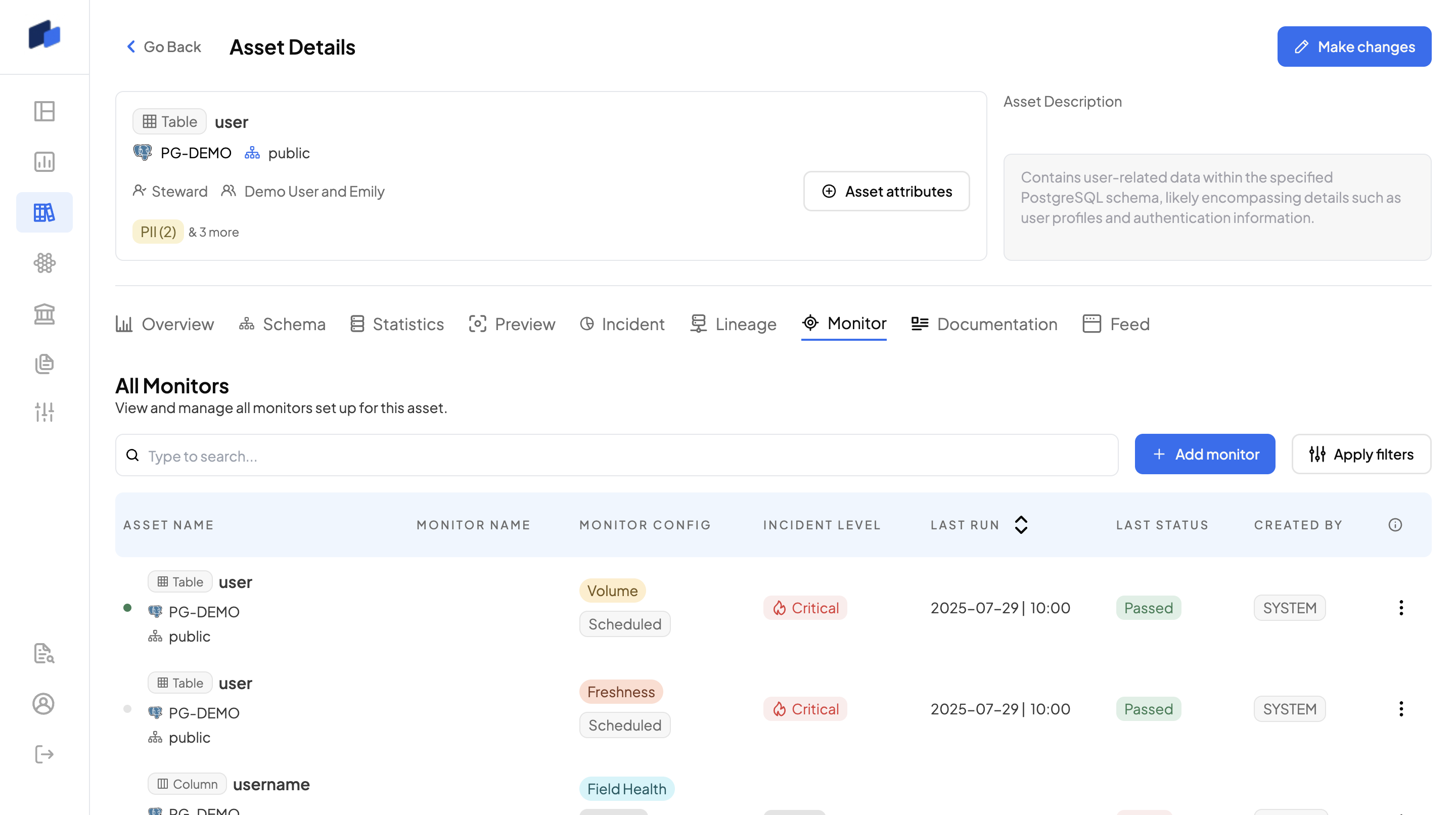Open the dashboard layout icon in sidebar
The image size is (1456, 815).
[44, 111]
